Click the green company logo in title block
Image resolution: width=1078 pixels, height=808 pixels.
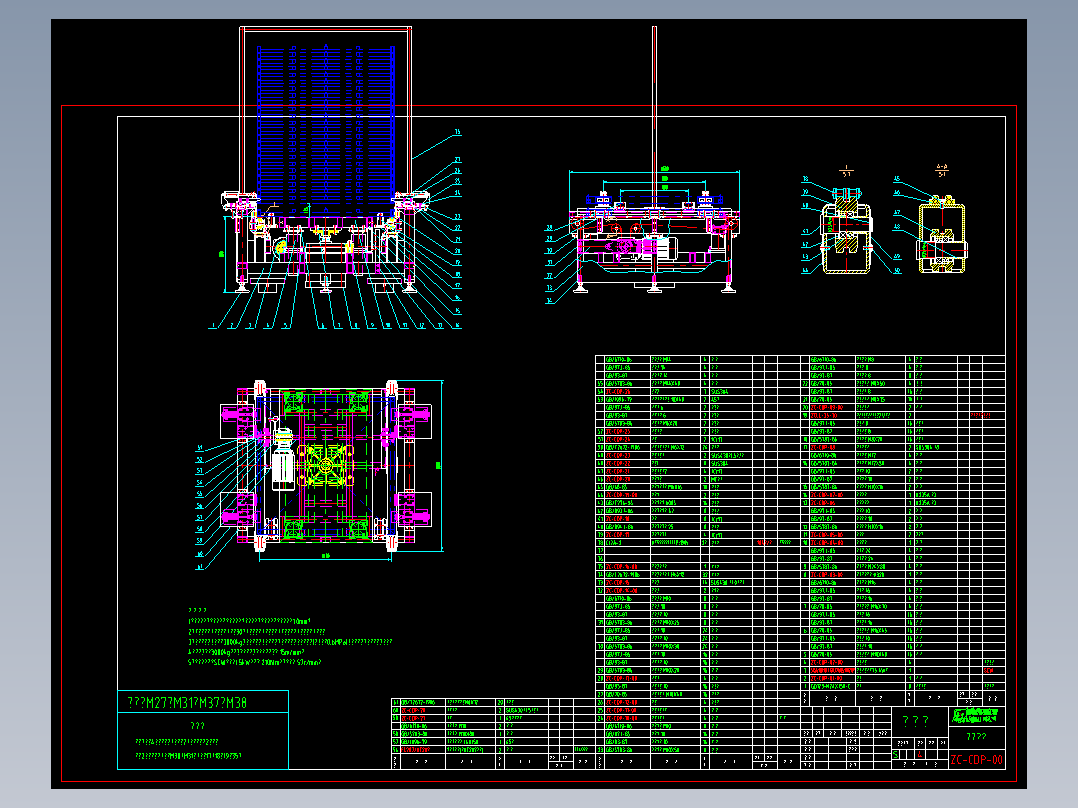(976, 717)
